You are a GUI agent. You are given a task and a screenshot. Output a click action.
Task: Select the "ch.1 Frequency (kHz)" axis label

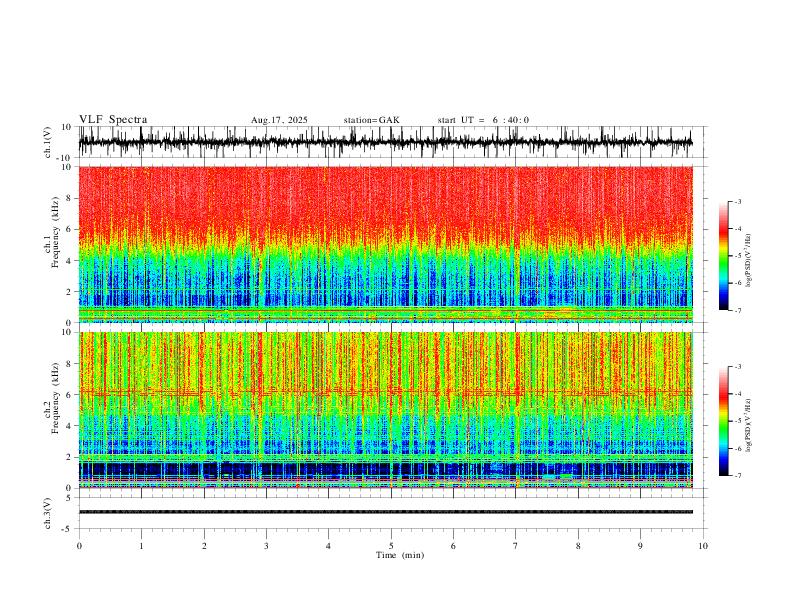click(x=51, y=233)
